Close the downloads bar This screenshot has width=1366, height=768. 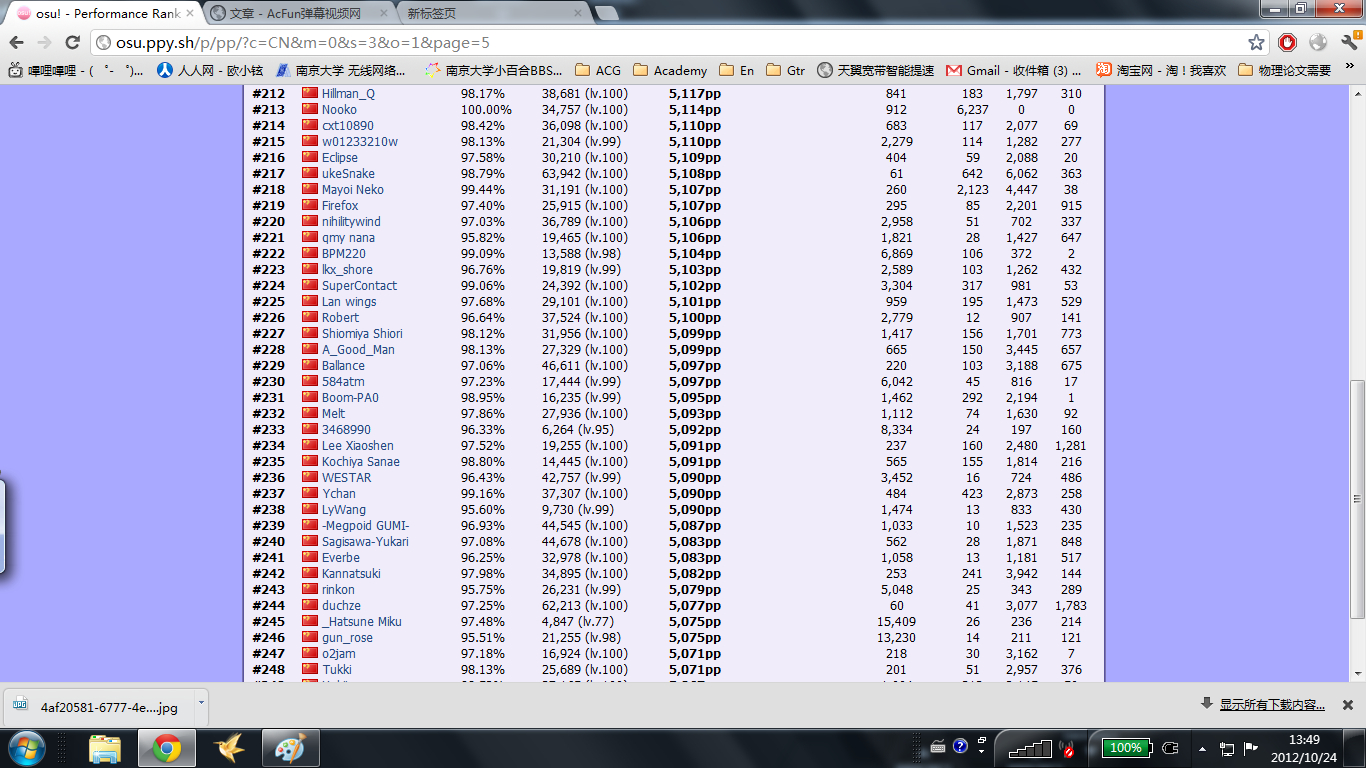1347,705
